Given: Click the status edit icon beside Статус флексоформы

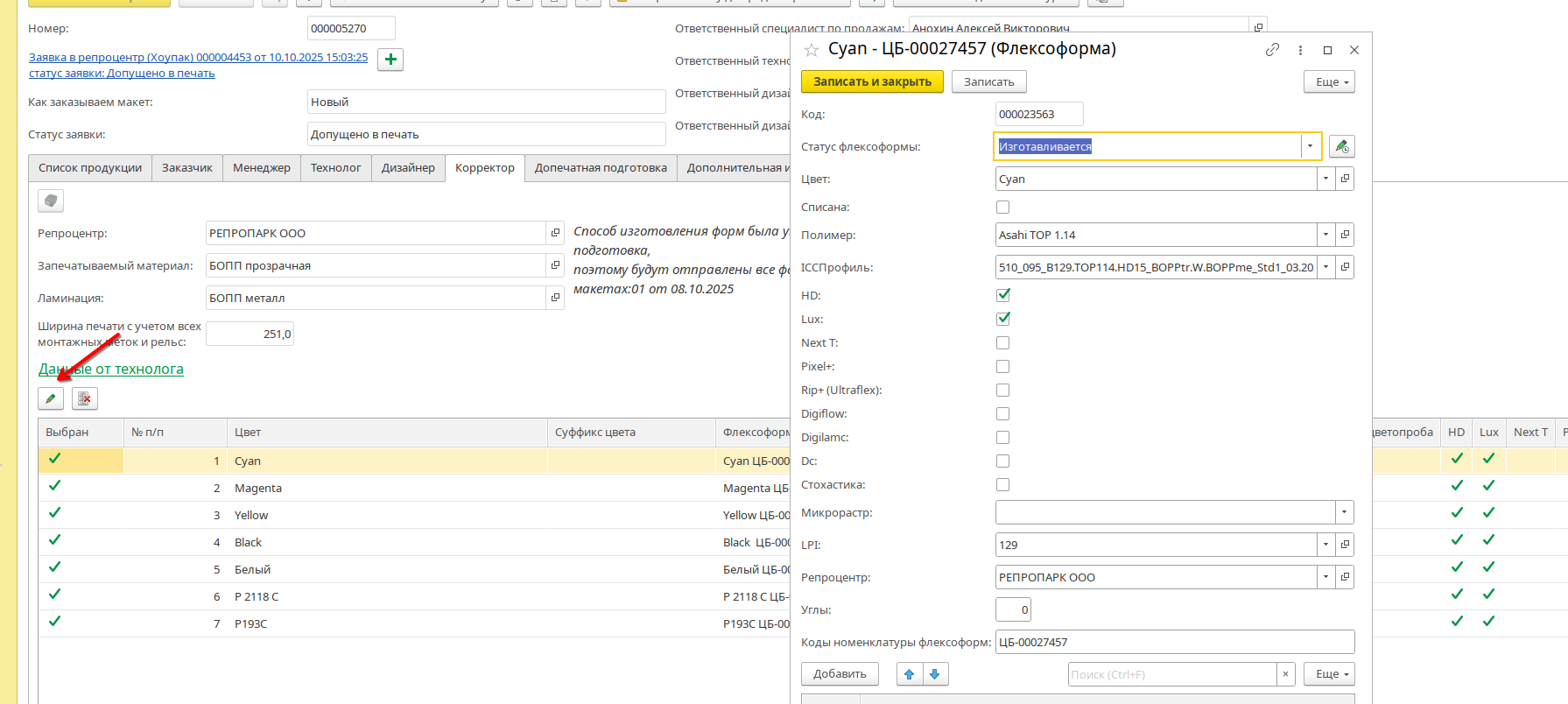Looking at the screenshot, I should 1341,146.
